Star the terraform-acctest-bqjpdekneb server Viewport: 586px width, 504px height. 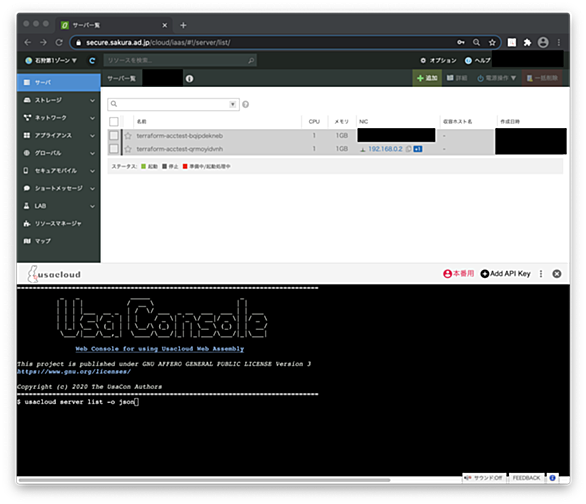click(x=128, y=136)
